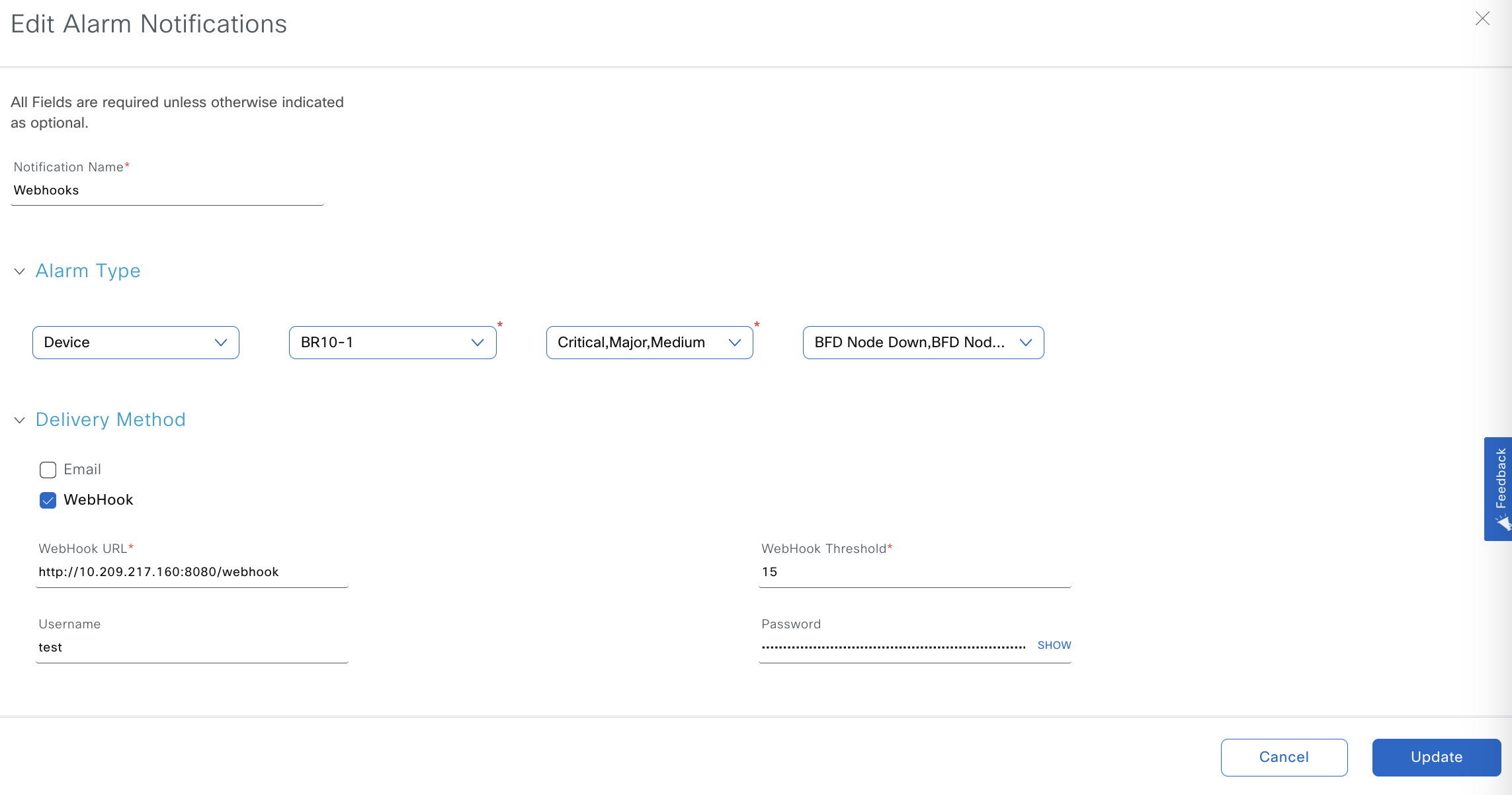Open the BR10-1 device dropdown
The height and width of the screenshot is (795, 1512).
tap(392, 343)
